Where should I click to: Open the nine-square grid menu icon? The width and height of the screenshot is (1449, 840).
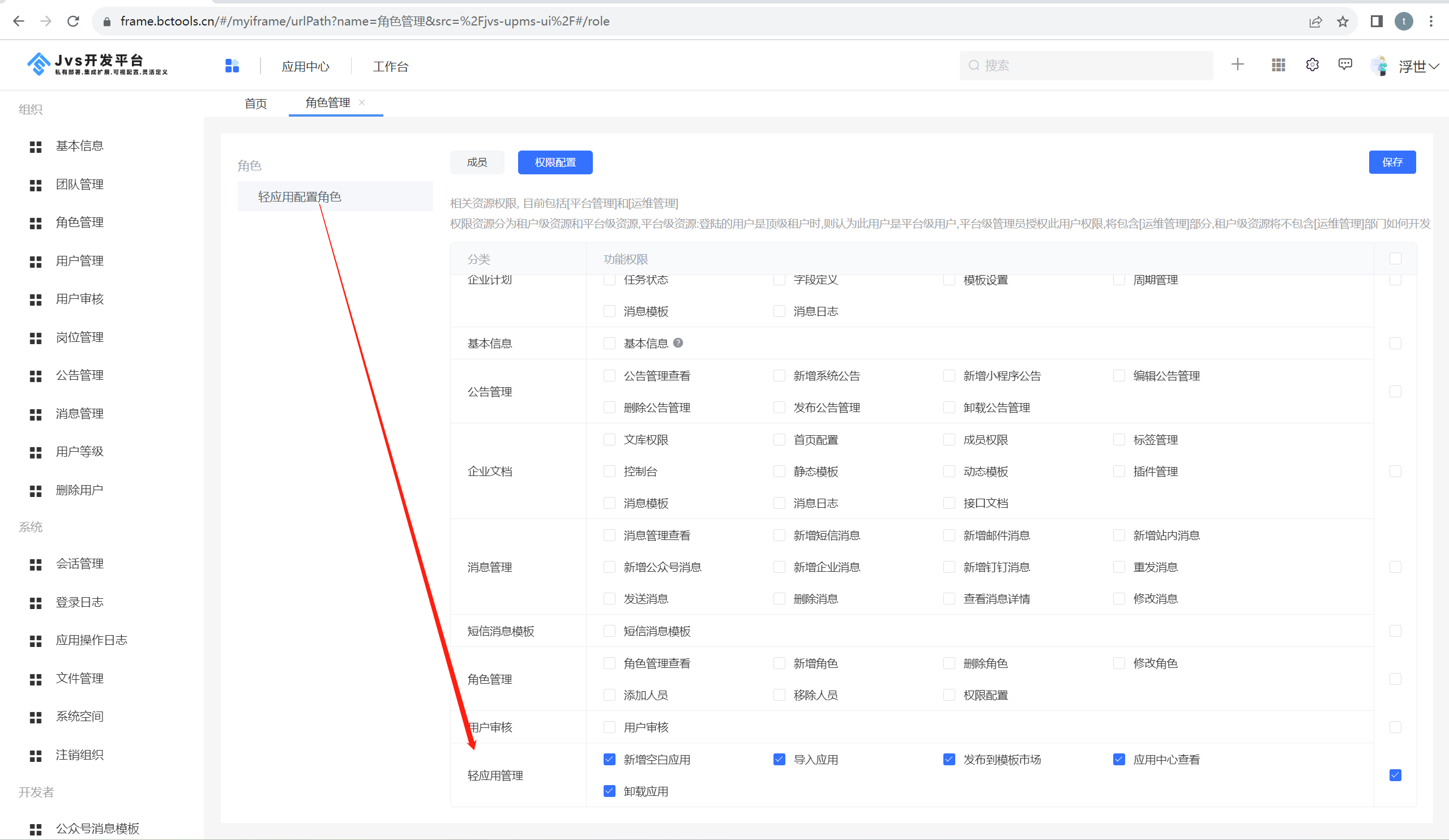1277,65
